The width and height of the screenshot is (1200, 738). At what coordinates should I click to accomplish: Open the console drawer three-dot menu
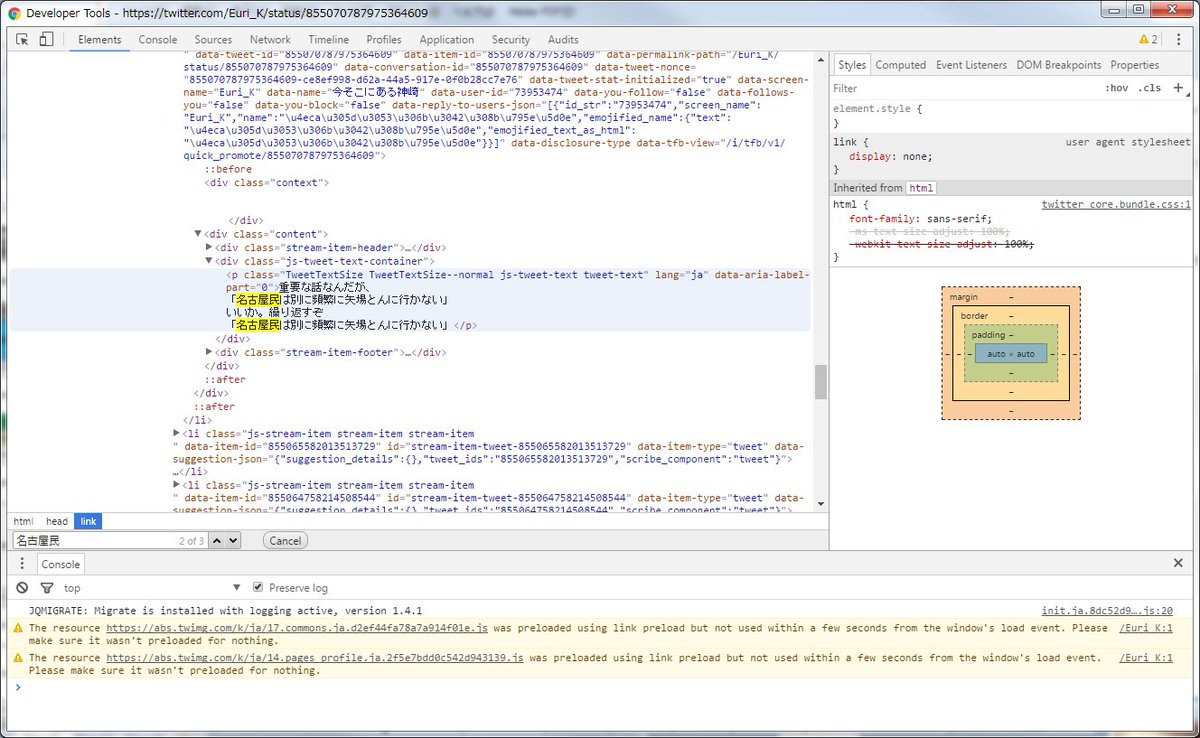pyautogui.click(x=22, y=564)
